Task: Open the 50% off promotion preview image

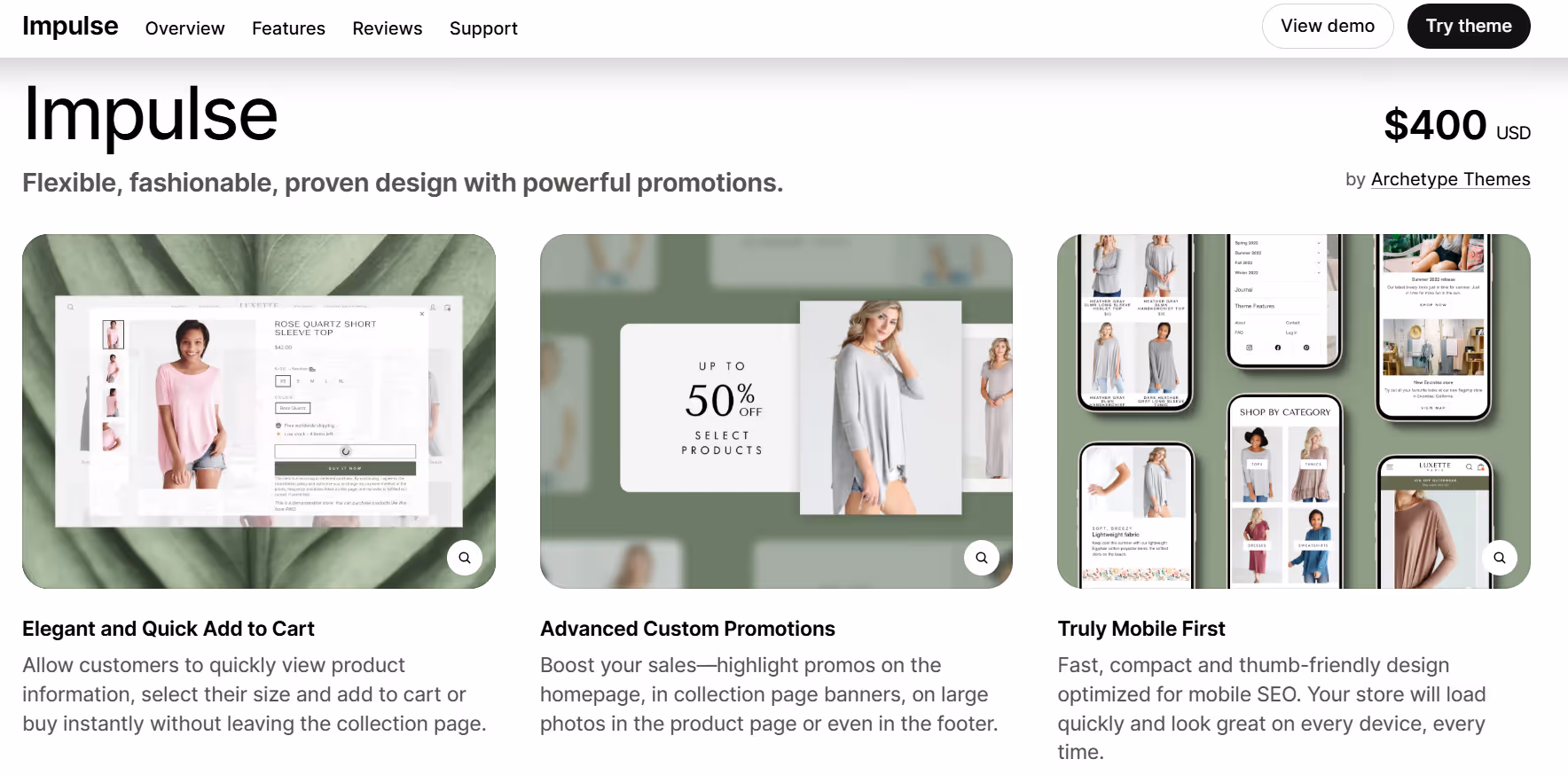Action: pyautogui.click(x=776, y=411)
